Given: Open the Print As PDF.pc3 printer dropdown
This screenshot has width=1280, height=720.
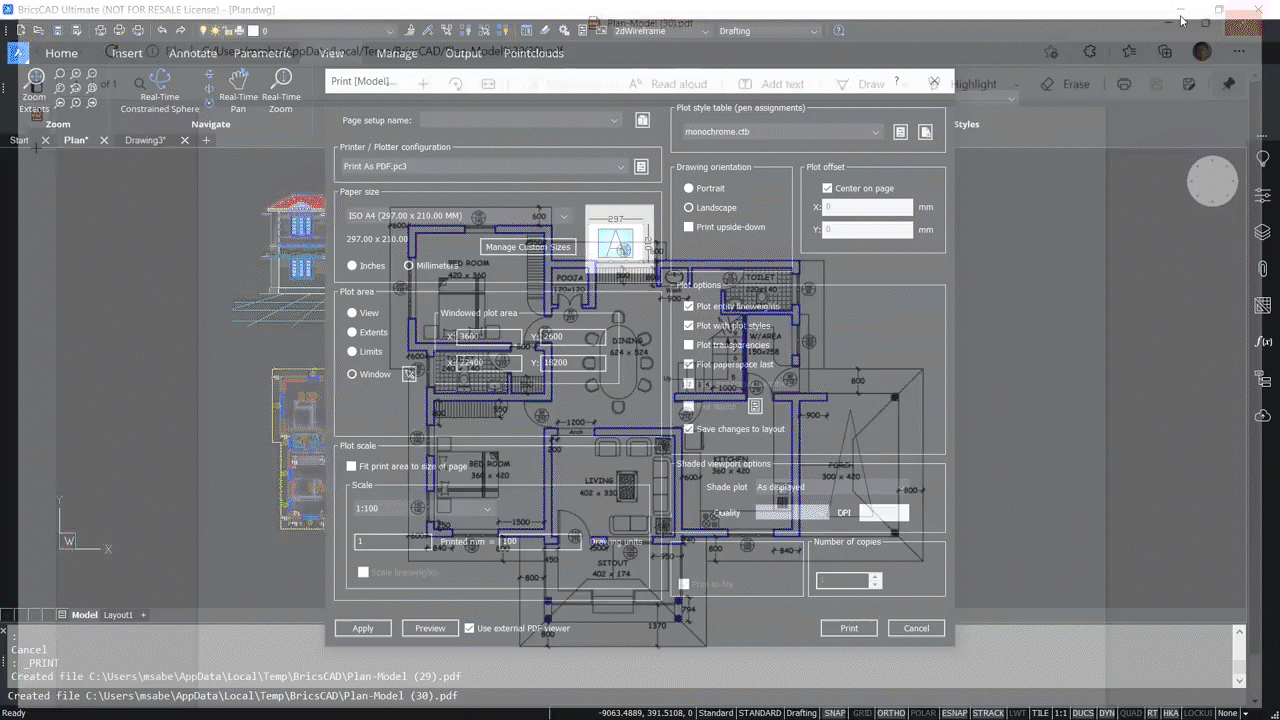Looking at the screenshot, I should (x=484, y=166).
